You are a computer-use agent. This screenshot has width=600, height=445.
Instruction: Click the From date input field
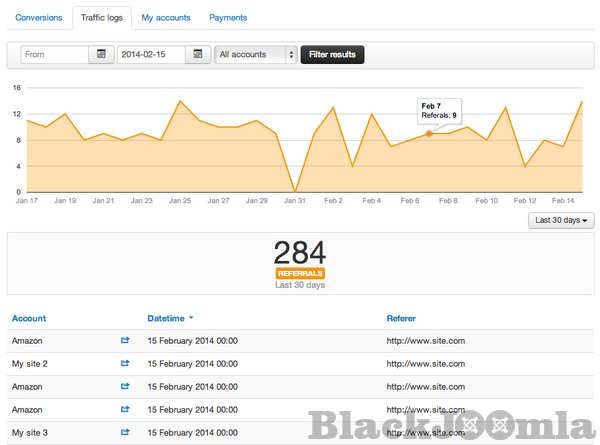click(x=53, y=54)
